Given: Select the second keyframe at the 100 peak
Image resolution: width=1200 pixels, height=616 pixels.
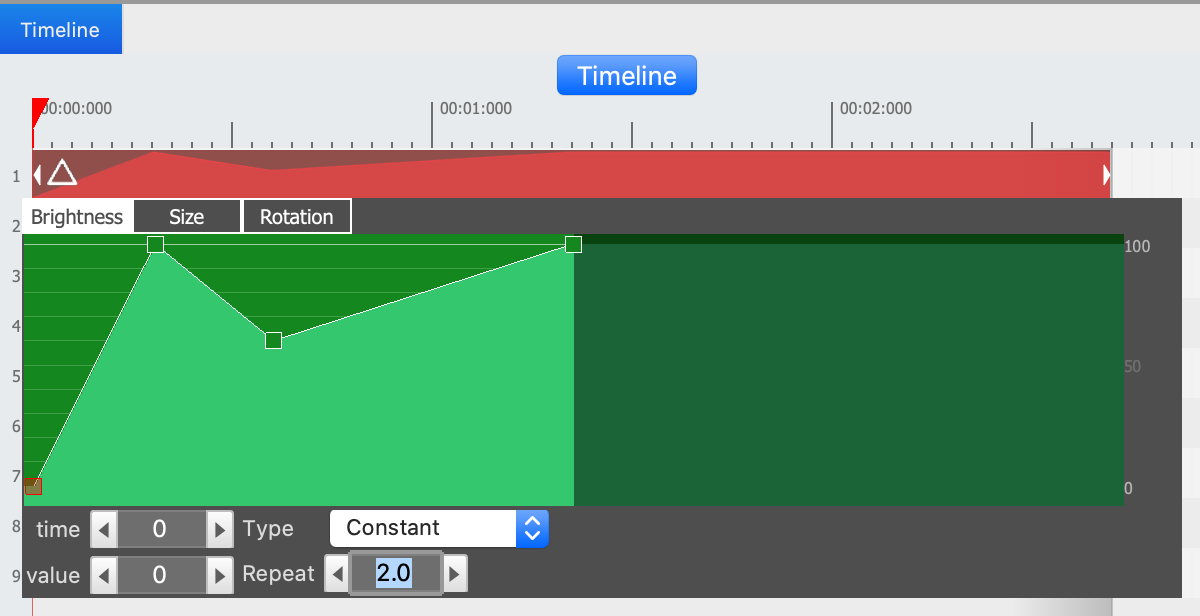Looking at the screenshot, I should tap(155, 244).
